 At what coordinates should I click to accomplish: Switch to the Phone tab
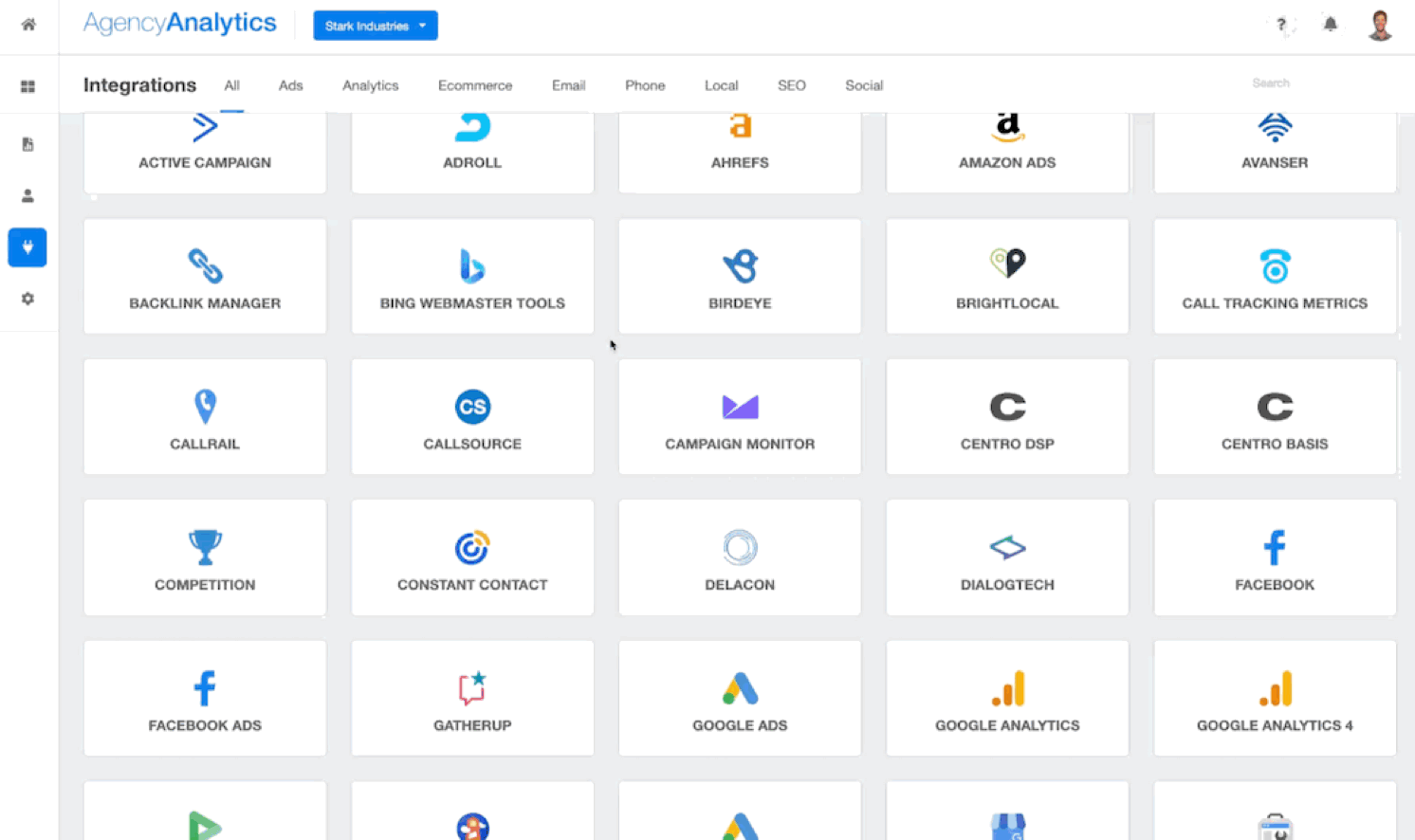click(x=645, y=85)
